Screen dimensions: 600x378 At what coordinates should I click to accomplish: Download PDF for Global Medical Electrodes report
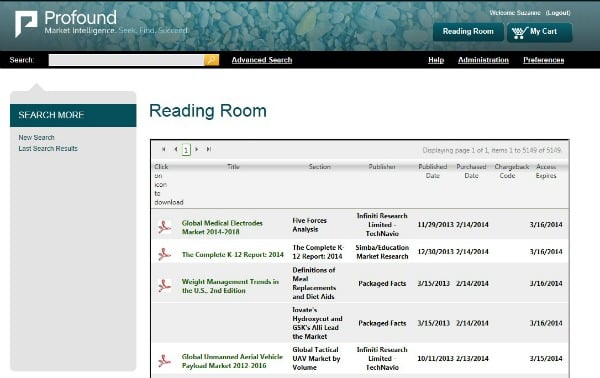point(165,227)
